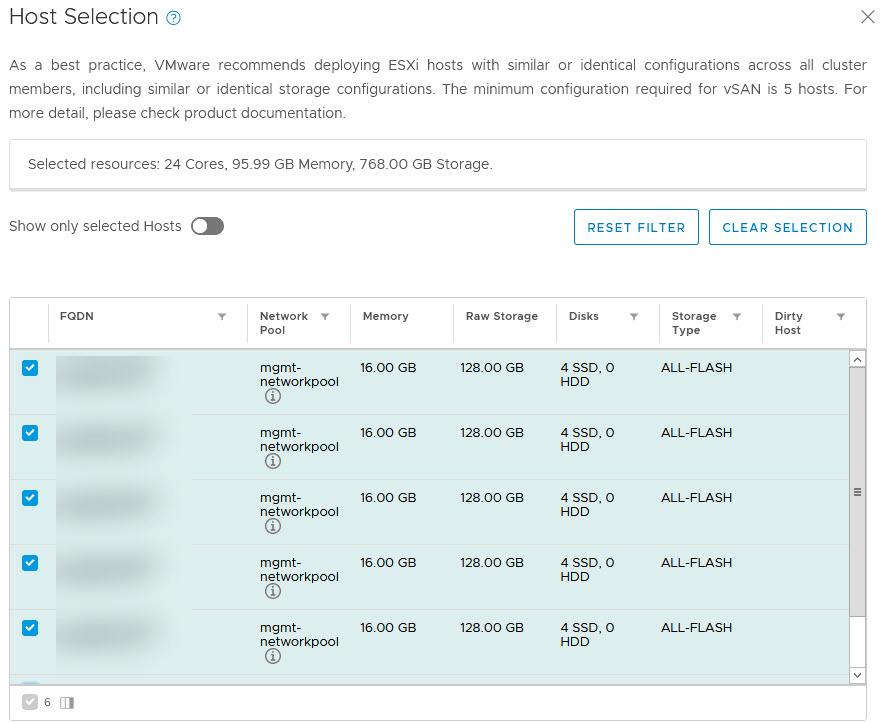This screenshot has width=883, height=723.
Task: Toggle Show only selected Hosts switch
Action: tap(208, 226)
